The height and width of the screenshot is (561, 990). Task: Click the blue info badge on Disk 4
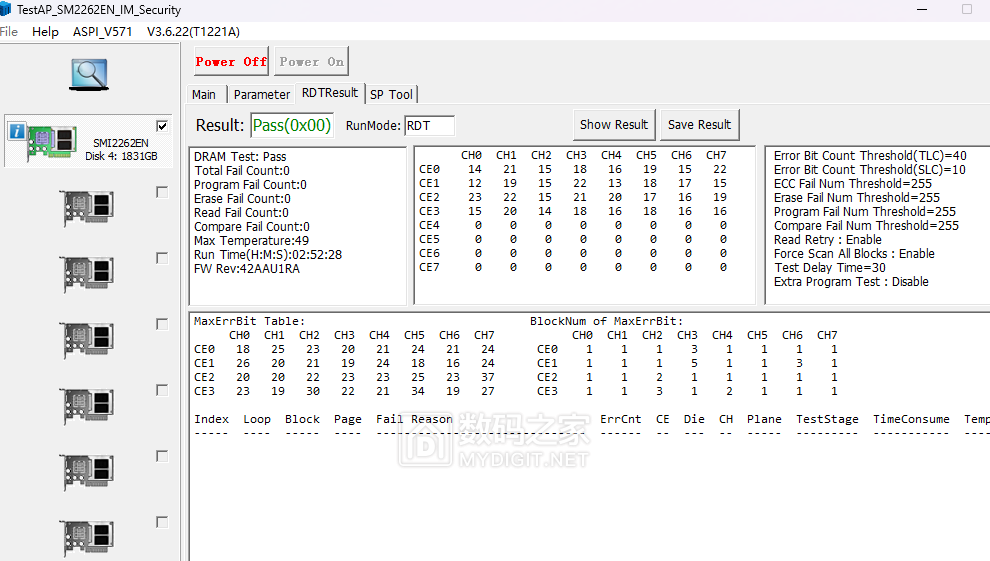[x=17, y=131]
